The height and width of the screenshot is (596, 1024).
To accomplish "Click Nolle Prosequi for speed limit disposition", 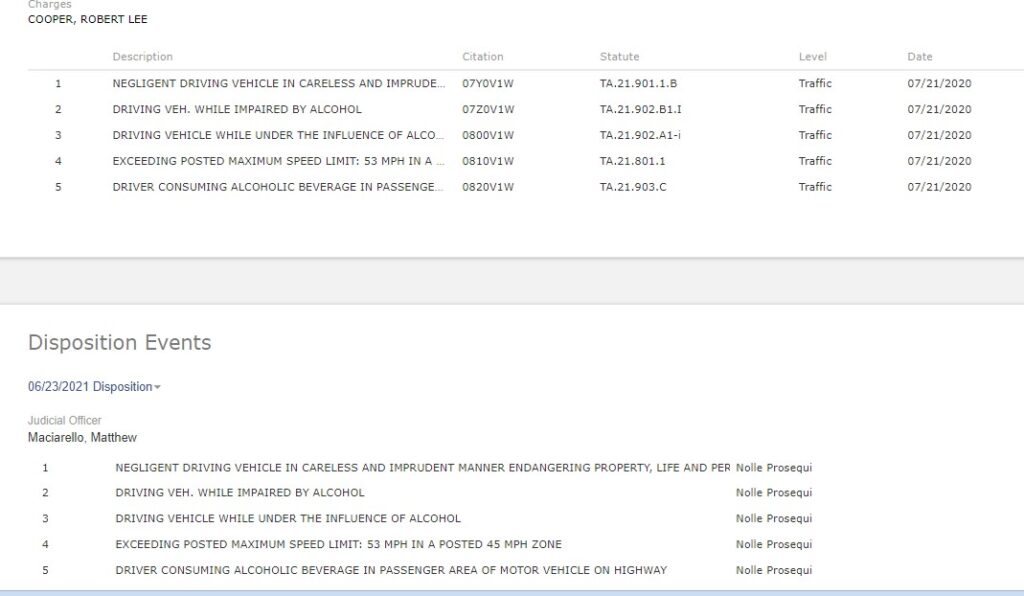I will coord(774,544).
